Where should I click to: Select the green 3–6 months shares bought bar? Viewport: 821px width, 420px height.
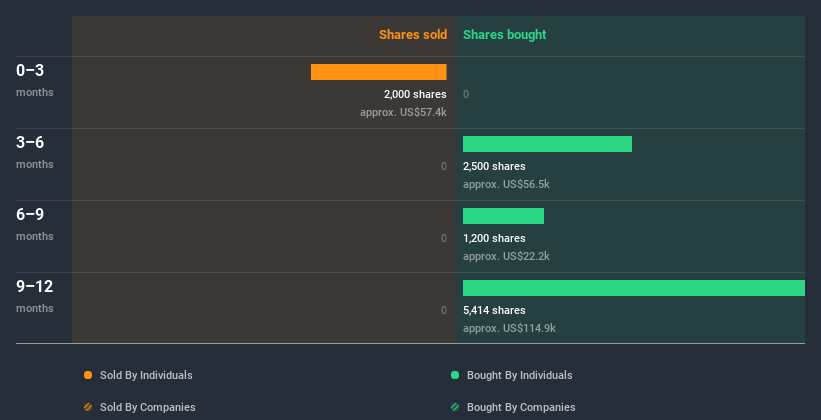(547, 144)
